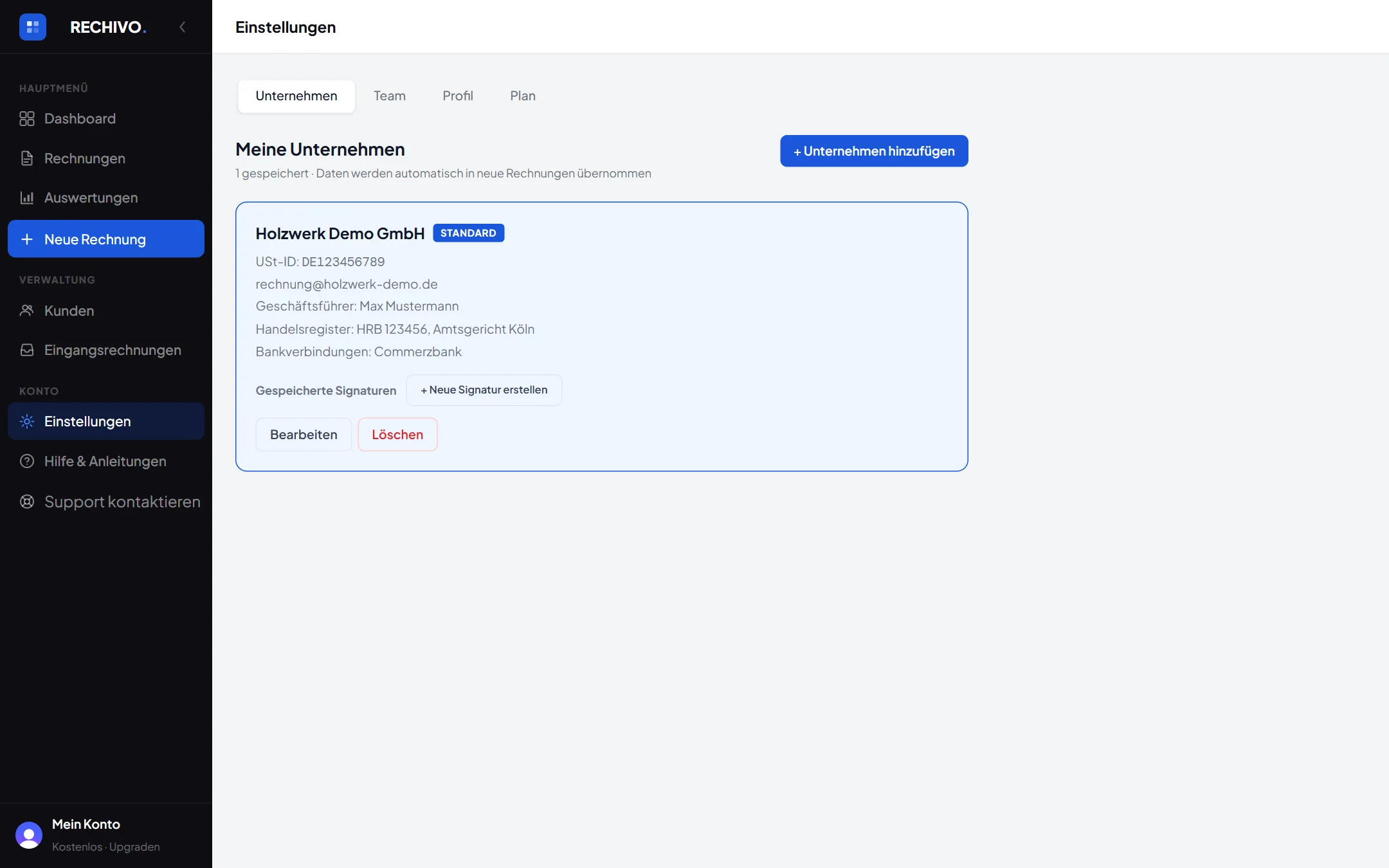Click the Rechnungen document icon
The width and height of the screenshot is (1389, 868).
[x=27, y=158]
